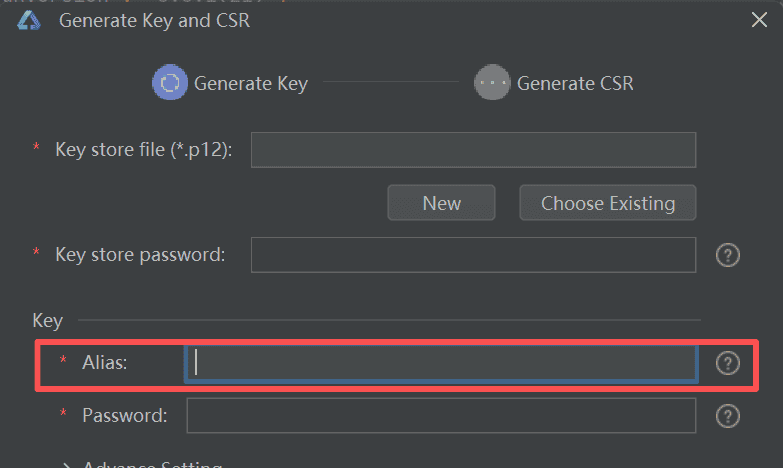Click the Generate Key step circle icon
This screenshot has height=468, width=783.
(x=170, y=83)
